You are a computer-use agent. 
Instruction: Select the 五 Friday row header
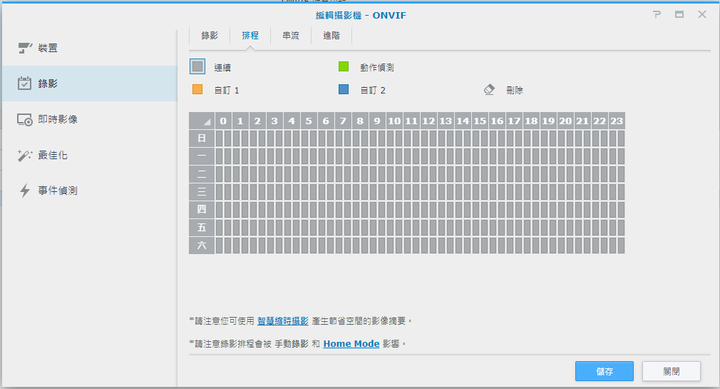click(x=202, y=227)
